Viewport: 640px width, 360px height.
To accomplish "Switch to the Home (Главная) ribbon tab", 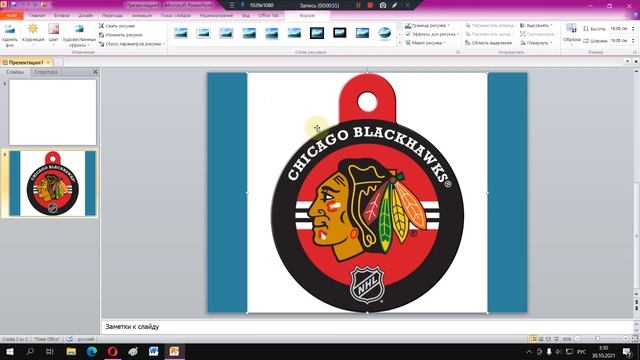I will coord(37,16).
